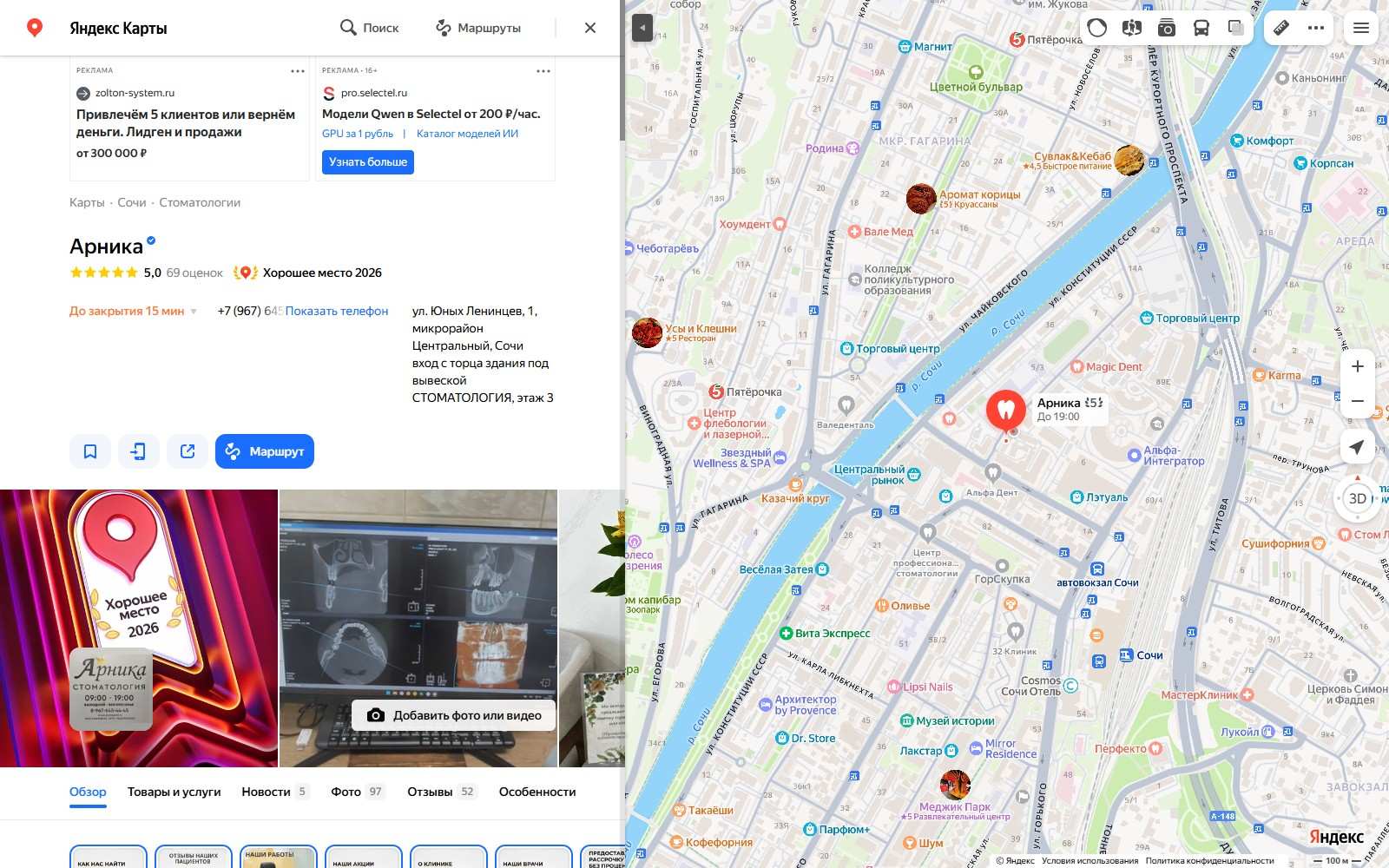Screen dimensions: 1389x868
Task: Toggle the traffic layer icon
Action: click(1097, 28)
